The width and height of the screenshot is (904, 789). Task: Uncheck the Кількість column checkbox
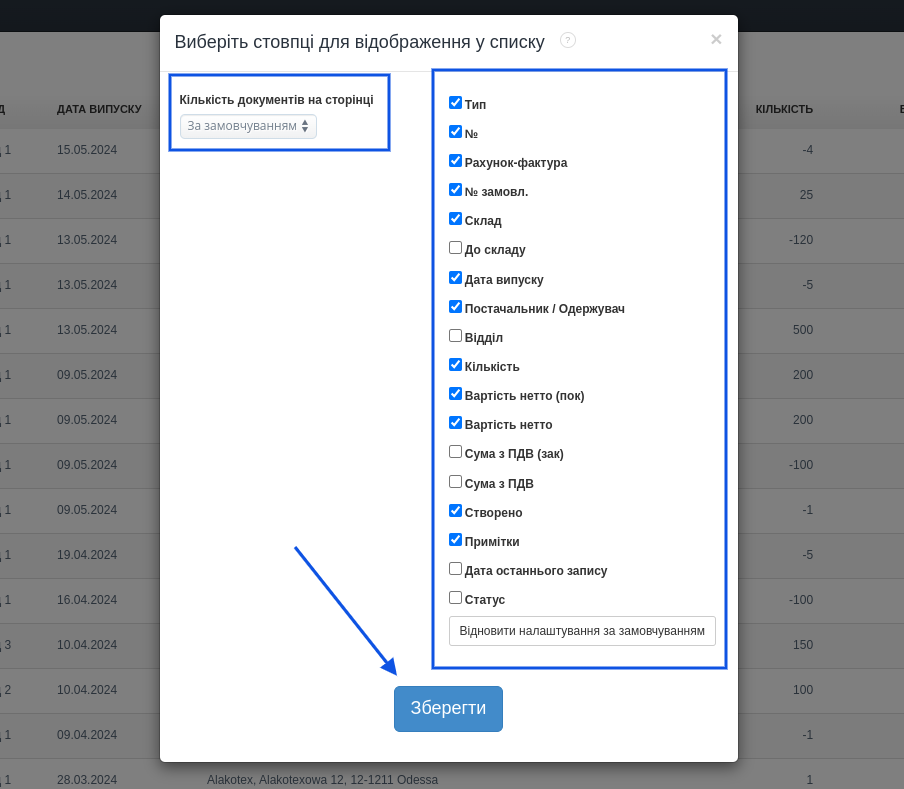tap(455, 365)
